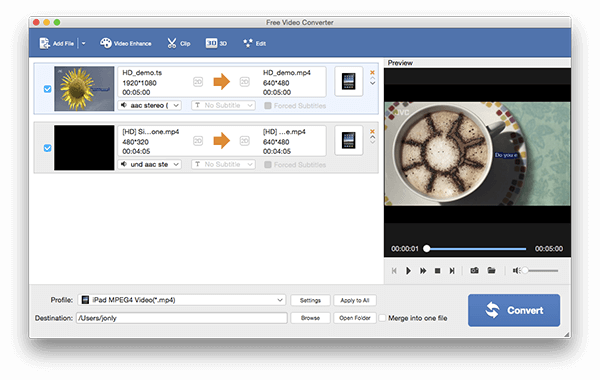Skip to previous in preview controls
This screenshot has width=600, height=380.
click(x=394, y=271)
